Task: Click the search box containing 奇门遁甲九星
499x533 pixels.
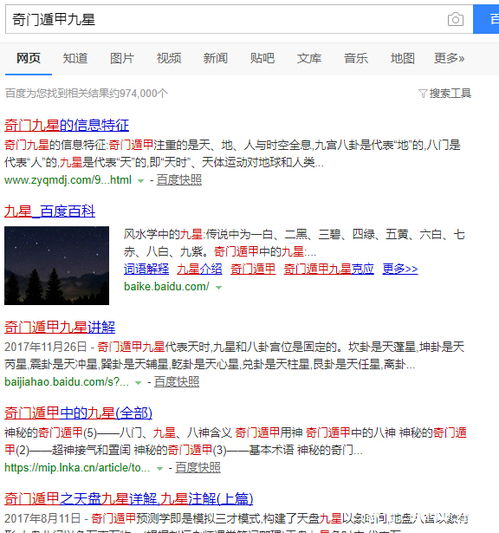Action: click(x=239, y=19)
